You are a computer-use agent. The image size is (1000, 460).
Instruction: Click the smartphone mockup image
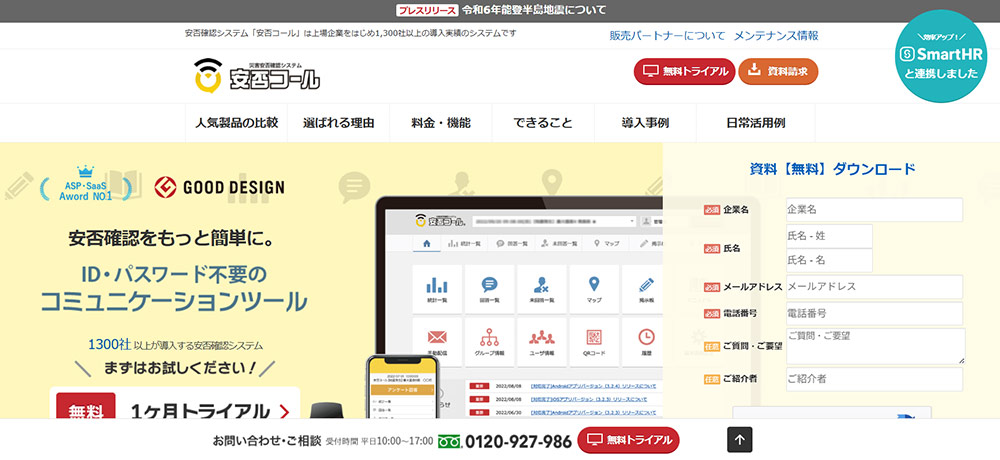[x=403, y=387]
